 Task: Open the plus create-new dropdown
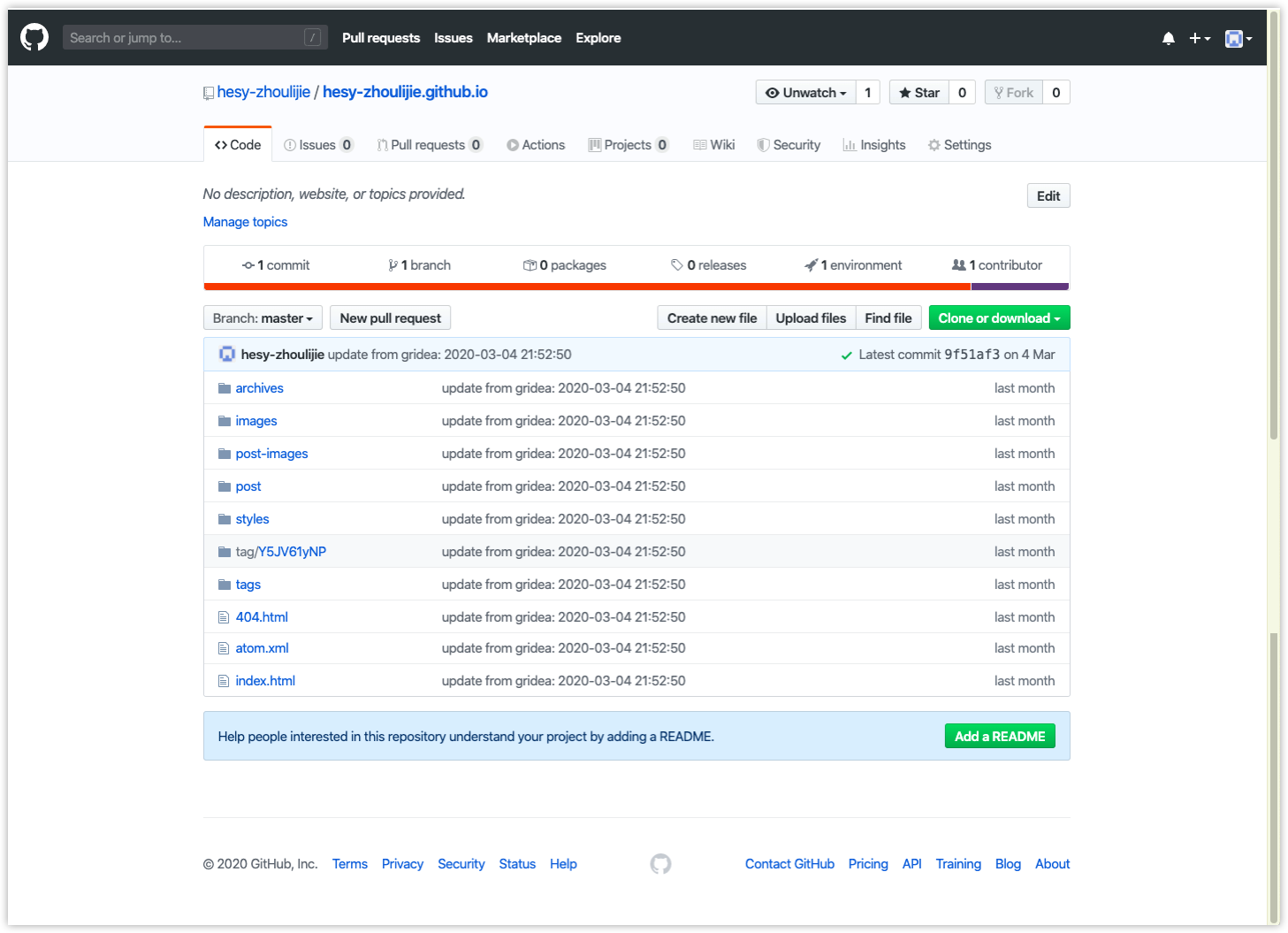[x=1200, y=38]
